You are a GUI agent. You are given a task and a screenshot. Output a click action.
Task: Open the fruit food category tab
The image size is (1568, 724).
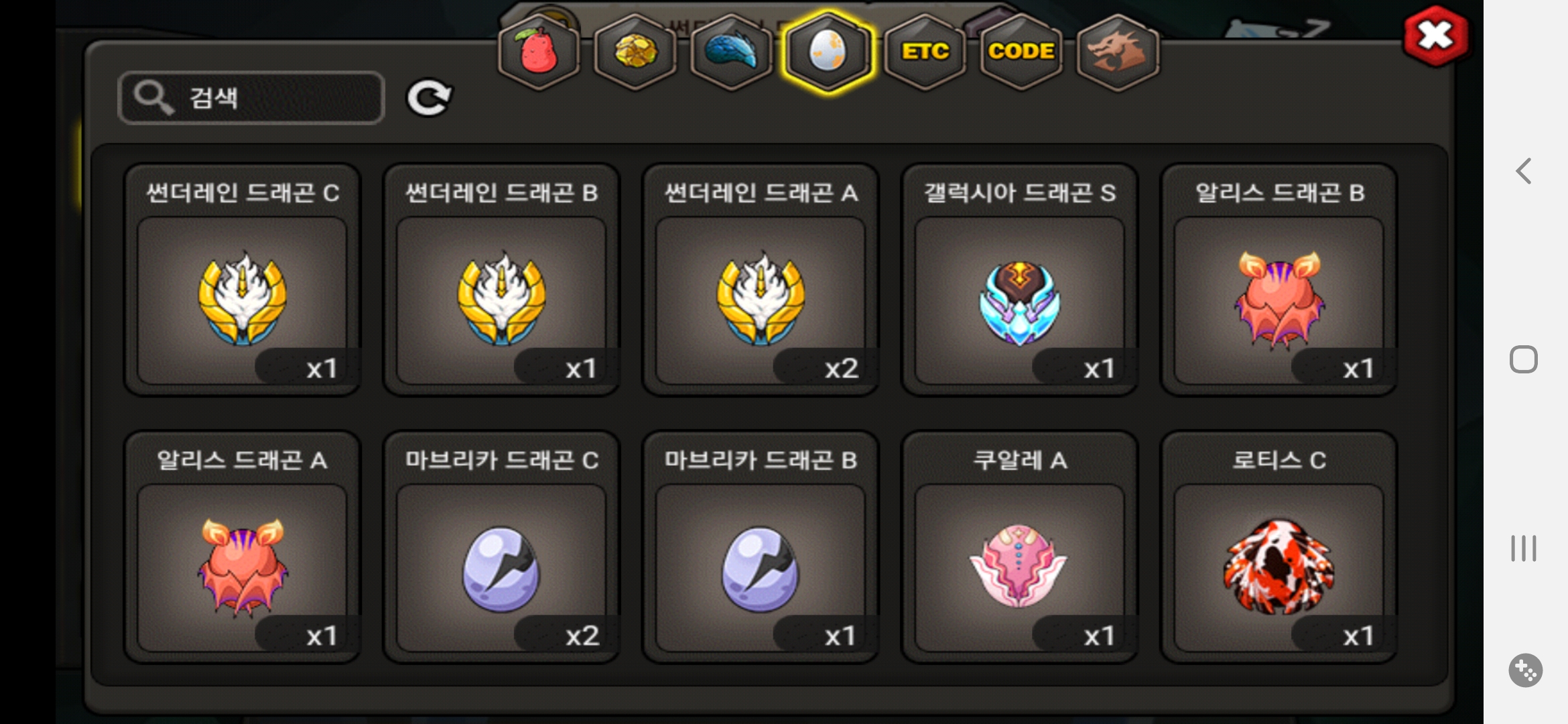(539, 52)
